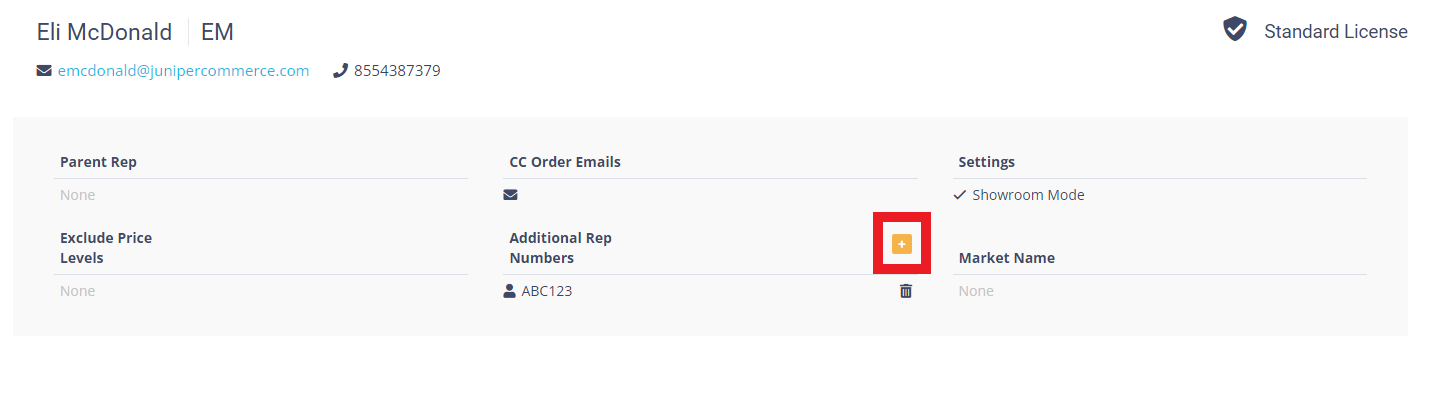Click the Settings section header
This screenshot has height=393, width=1438.
click(x=987, y=162)
